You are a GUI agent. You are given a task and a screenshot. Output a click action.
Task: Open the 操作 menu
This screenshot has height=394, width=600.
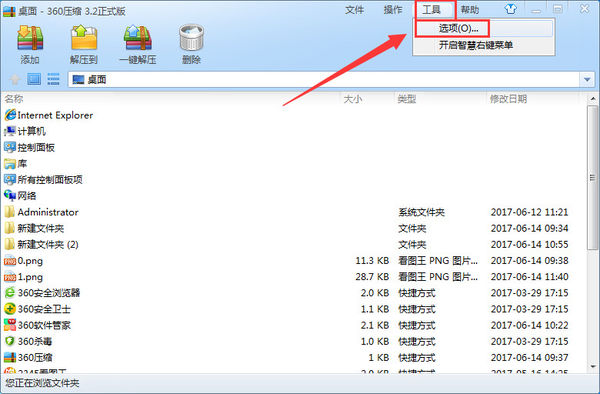393,10
